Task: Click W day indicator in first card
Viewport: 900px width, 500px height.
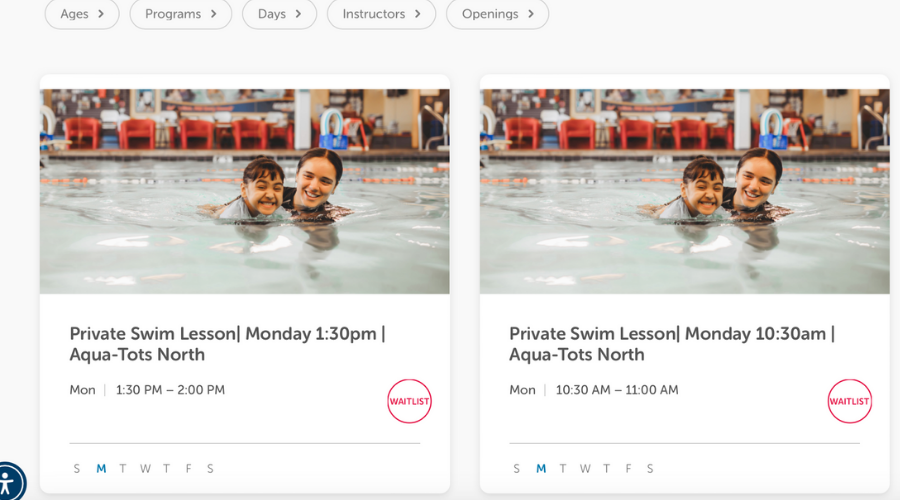Action: 145,468
